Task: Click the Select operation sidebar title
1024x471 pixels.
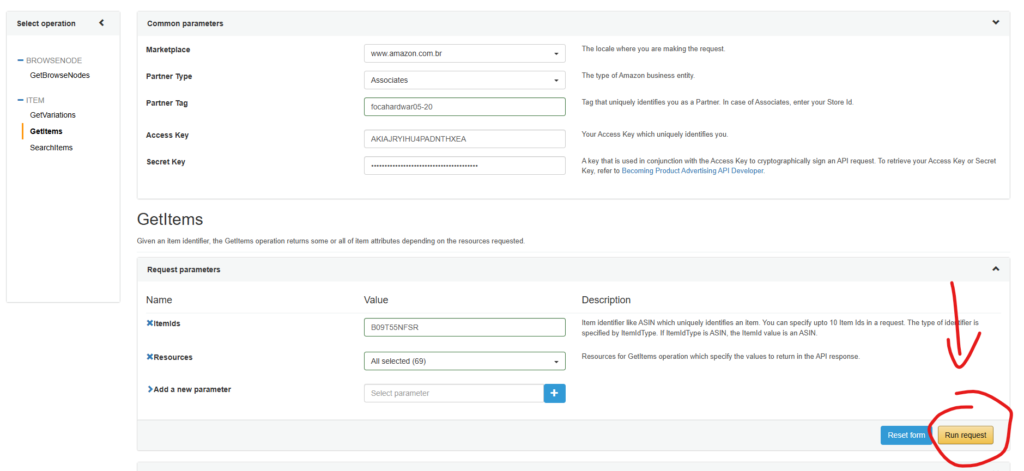Action: (46, 24)
